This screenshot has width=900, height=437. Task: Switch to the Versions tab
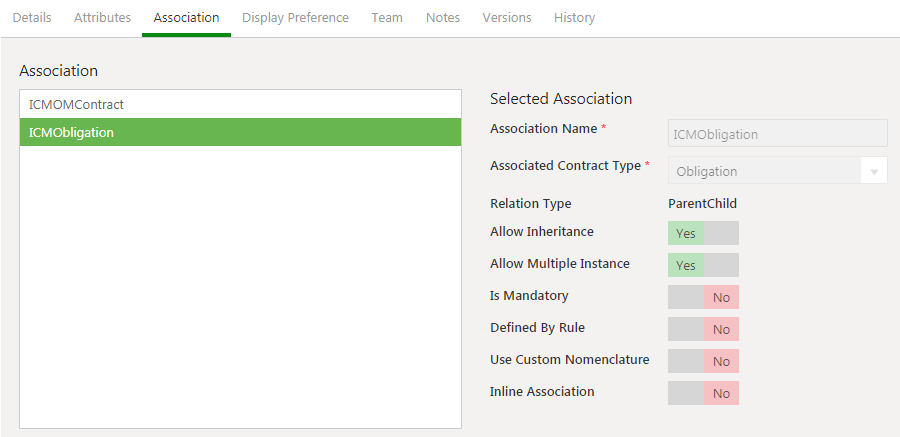point(507,18)
